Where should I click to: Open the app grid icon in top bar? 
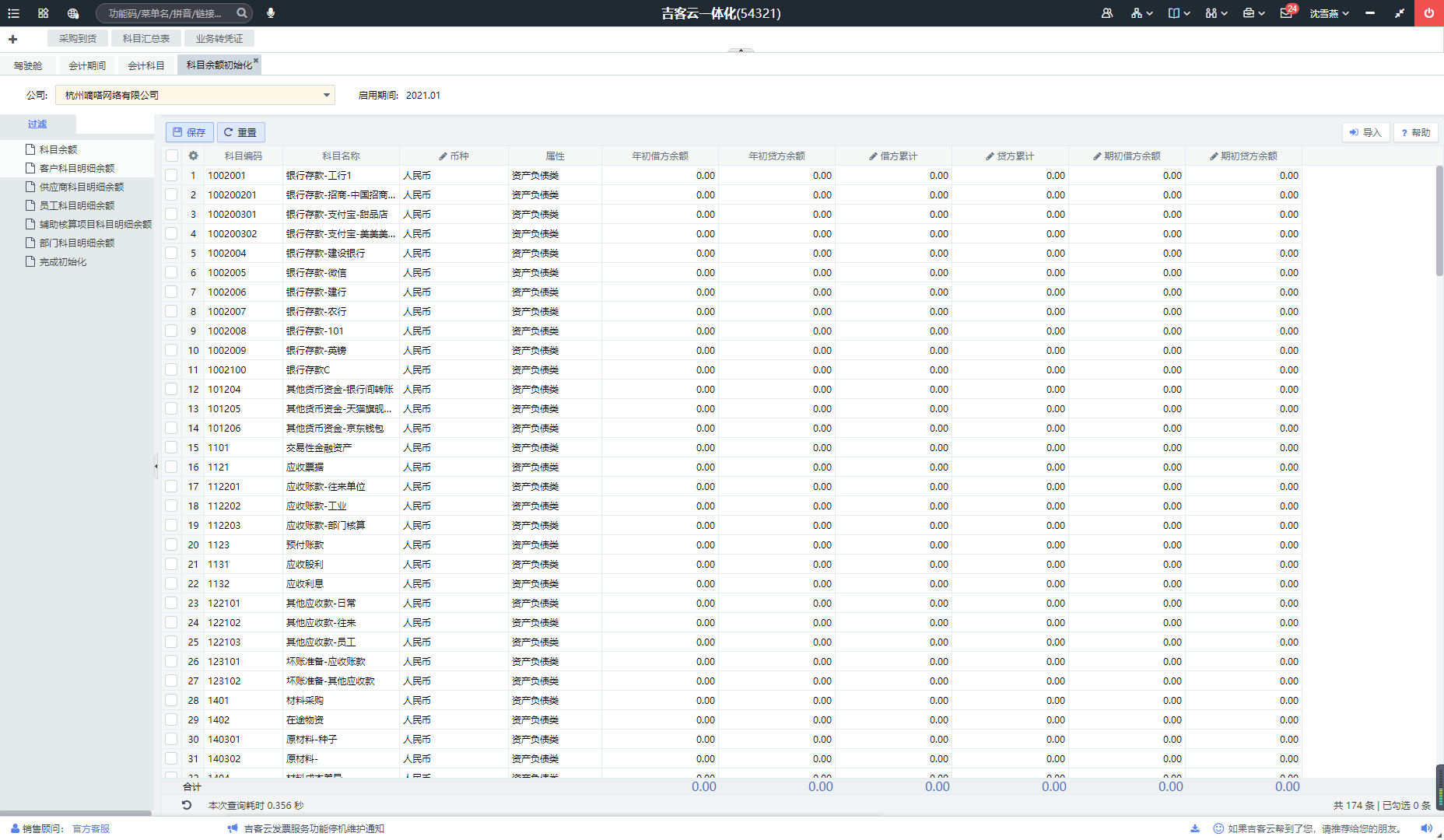[43, 13]
